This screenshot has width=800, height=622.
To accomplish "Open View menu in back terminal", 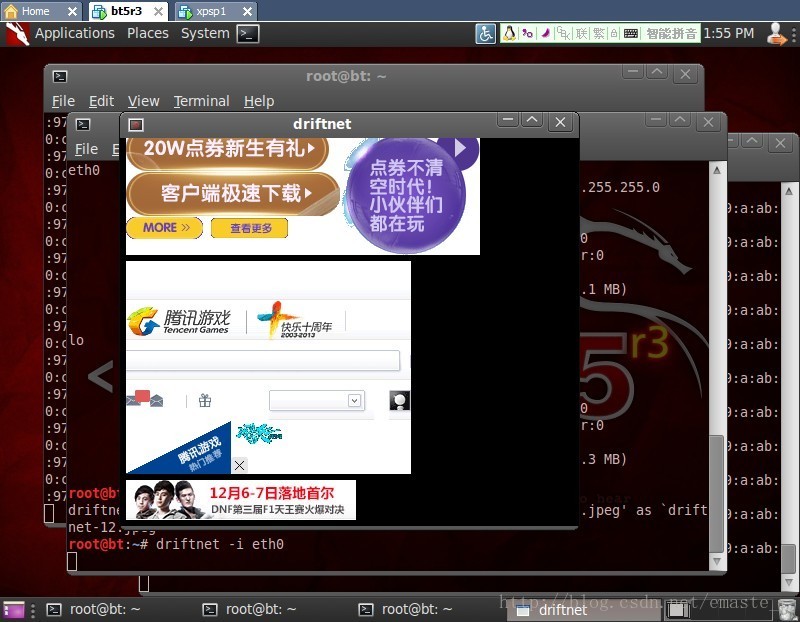I will point(143,101).
